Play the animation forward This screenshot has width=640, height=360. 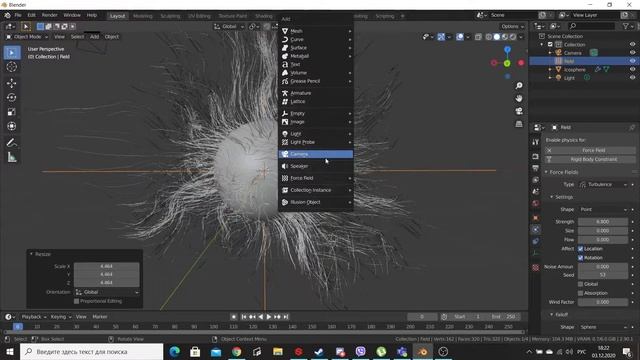(x=269, y=317)
